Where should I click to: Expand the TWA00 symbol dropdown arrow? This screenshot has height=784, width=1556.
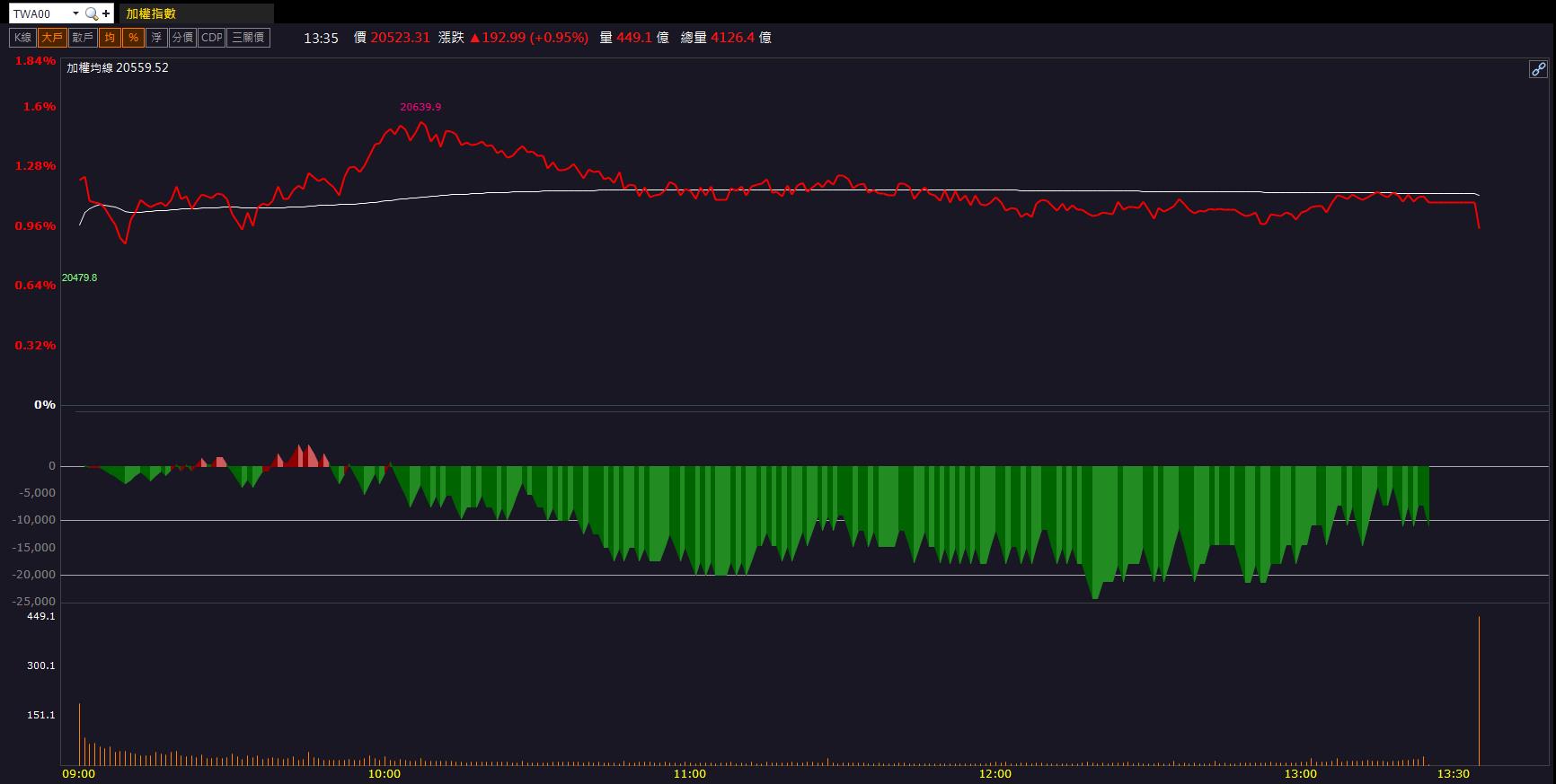tap(75, 13)
